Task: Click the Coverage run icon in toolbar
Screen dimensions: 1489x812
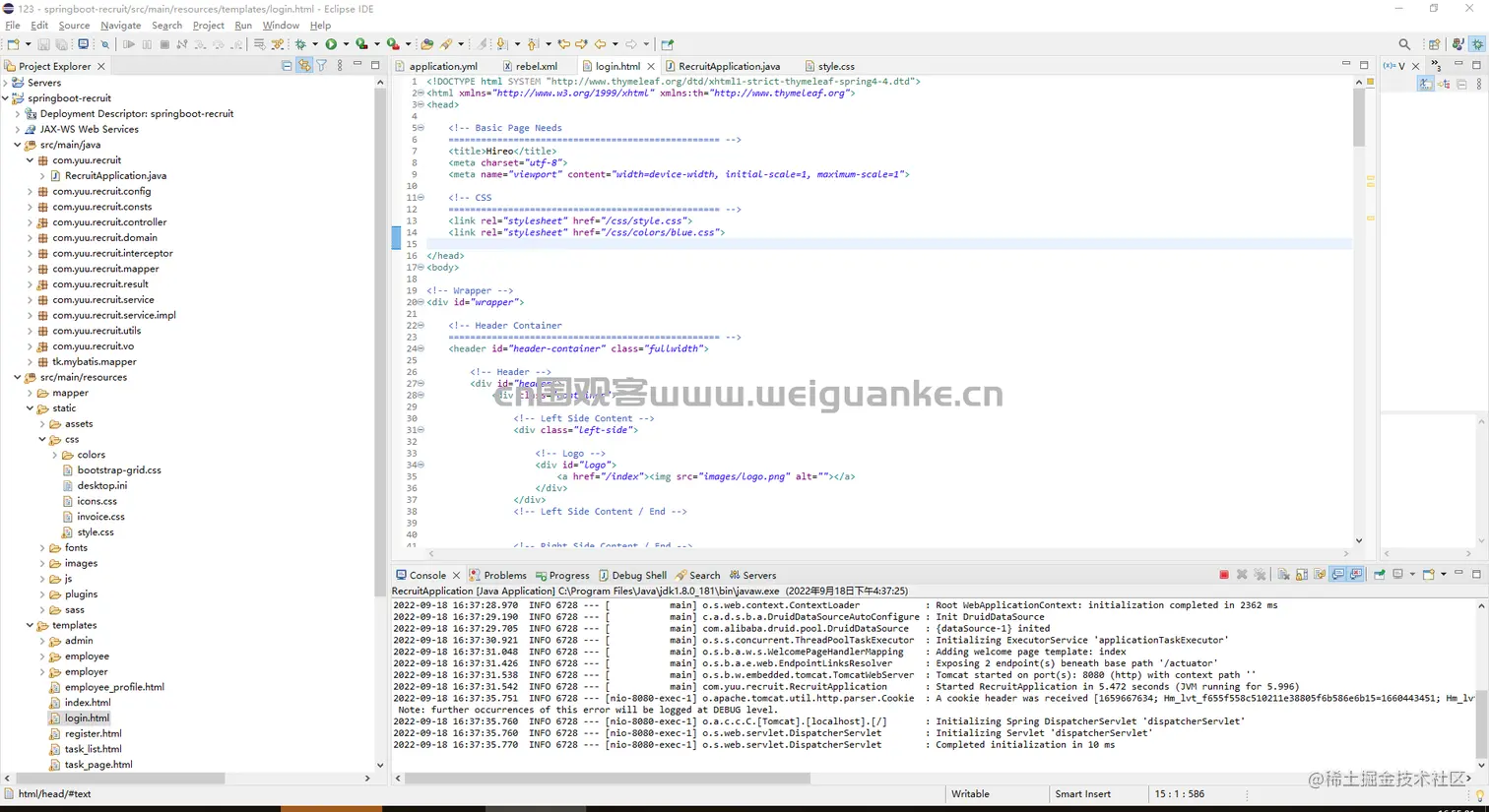Action: (x=362, y=44)
